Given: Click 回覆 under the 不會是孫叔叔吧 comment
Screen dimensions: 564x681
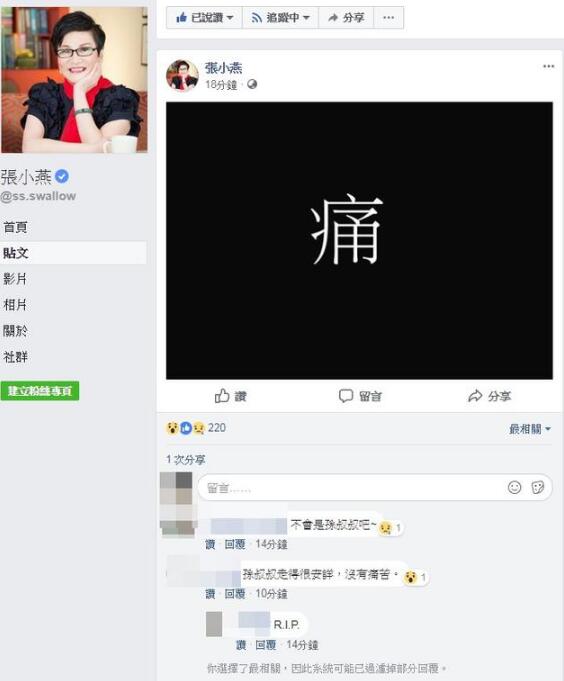Looking at the screenshot, I should 235,544.
